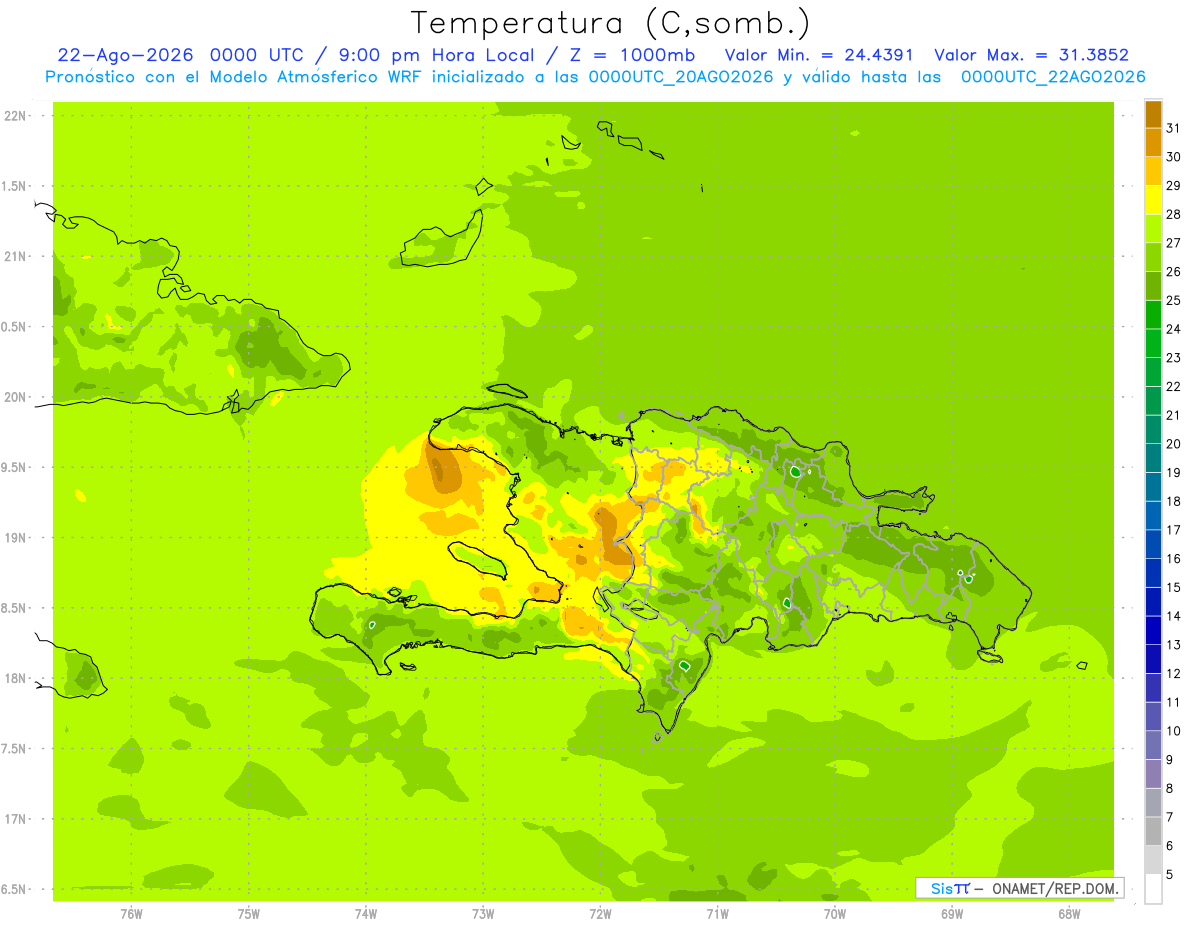The height and width of the screenshot is (927, 1200).
Task: Click the '71W' longitude label
Action: [717, 914]
